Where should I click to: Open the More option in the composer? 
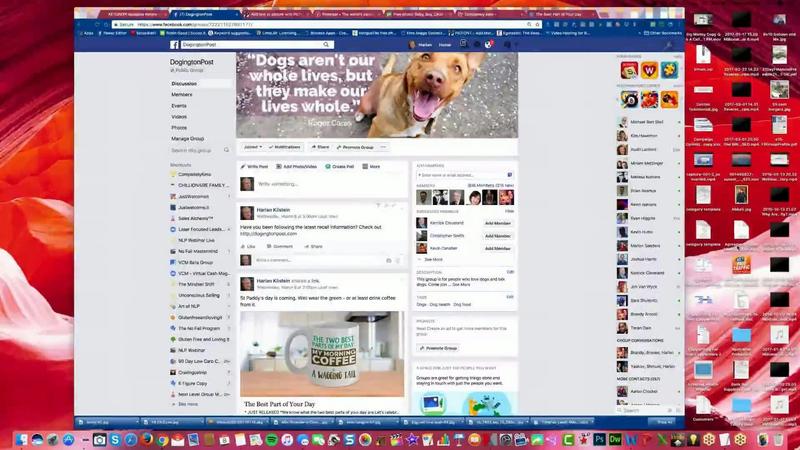371,167
